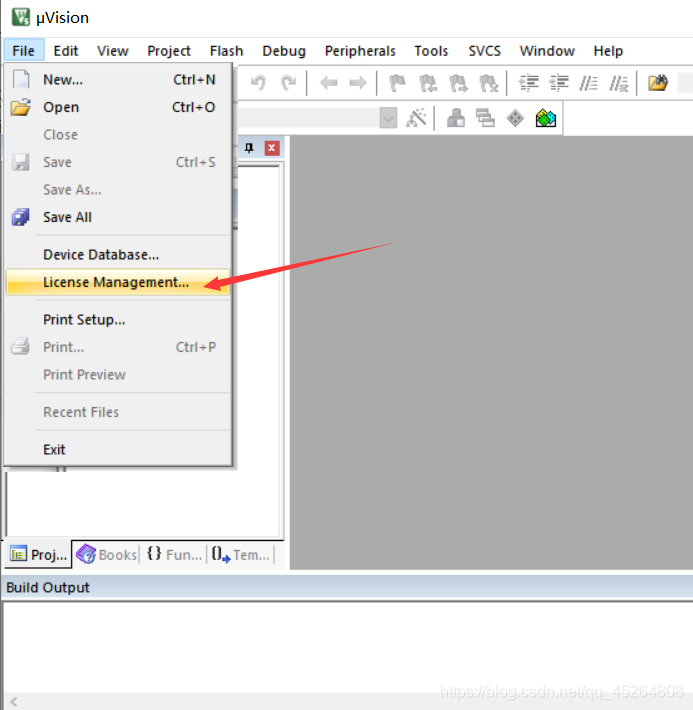The height and width of the screenshot is (710, 693).
Task: Pin the Project panel with pushpin
Action: coord(249,148)
